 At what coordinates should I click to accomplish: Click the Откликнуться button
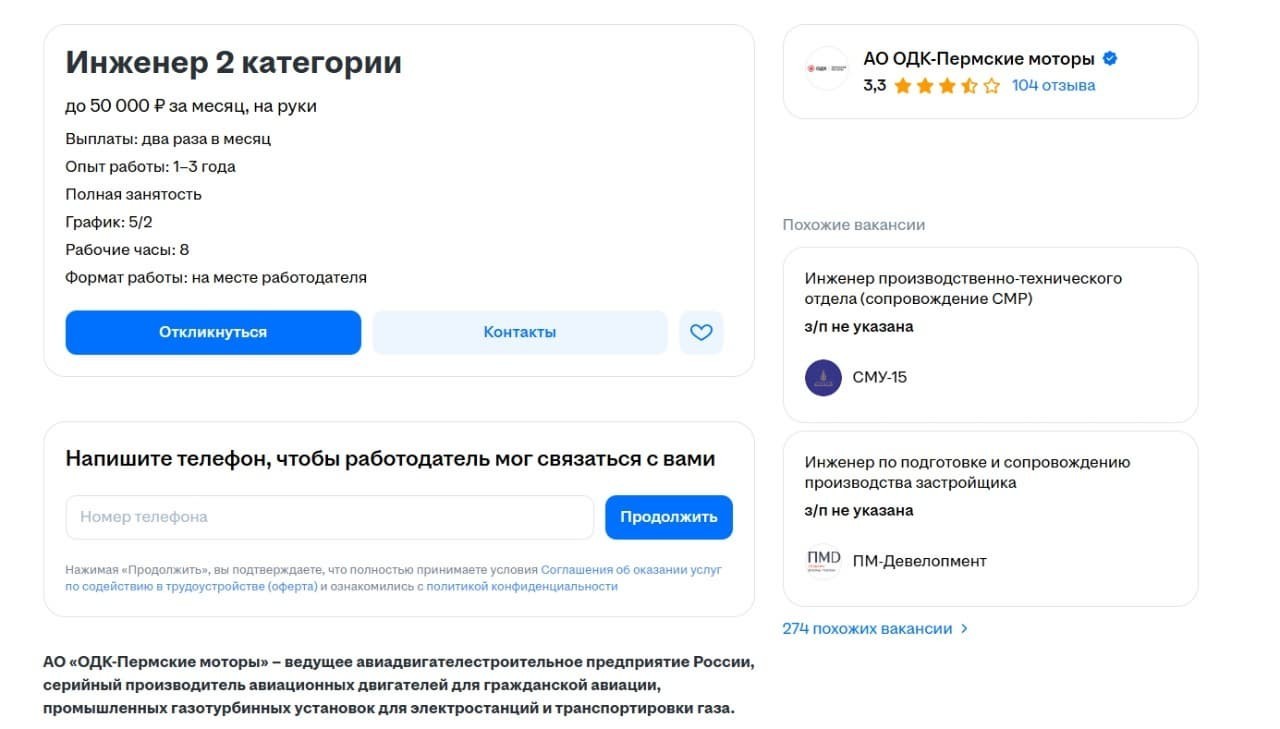click(212, 331)
